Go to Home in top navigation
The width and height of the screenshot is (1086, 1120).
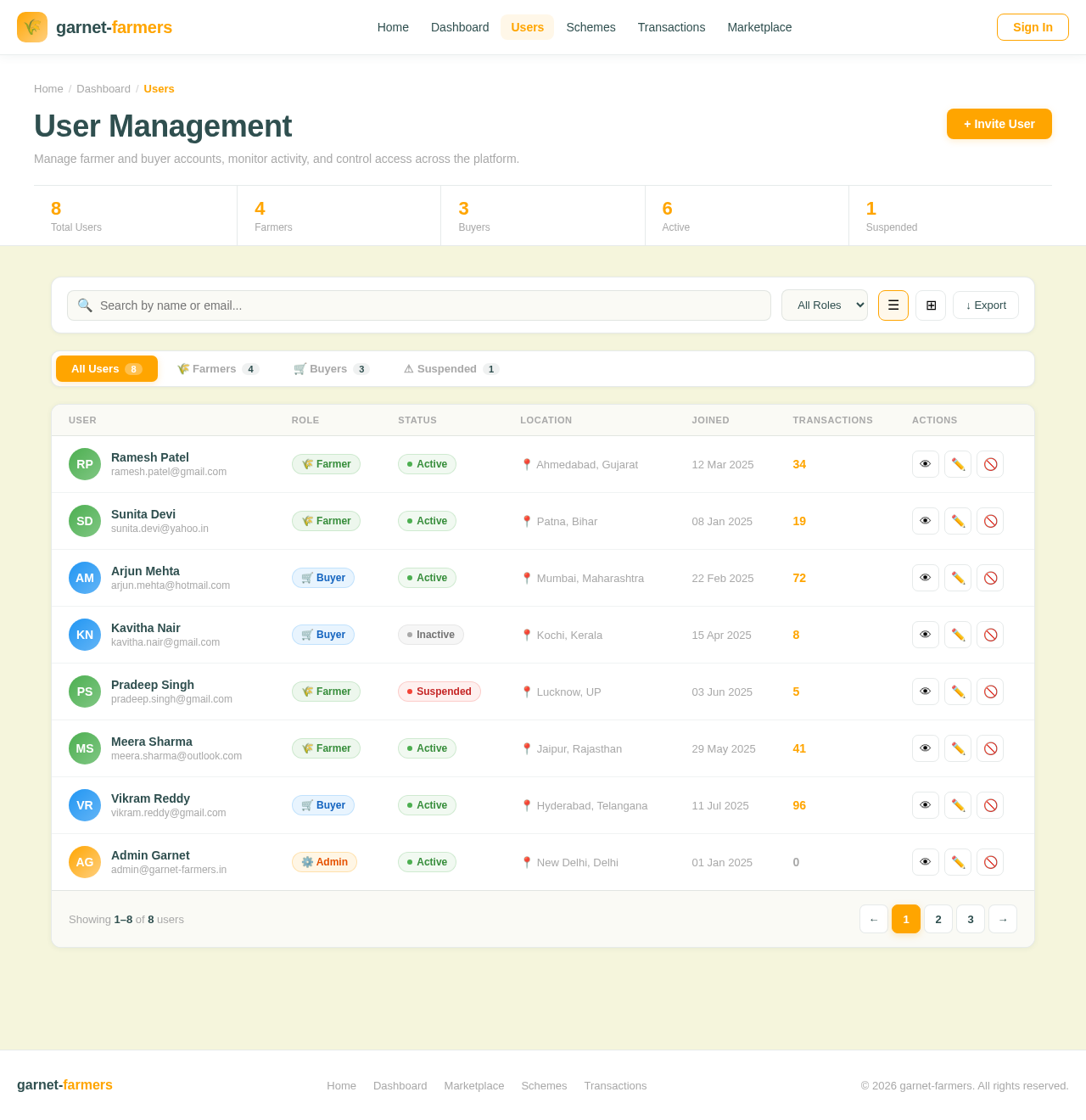[x=393, y=27]
